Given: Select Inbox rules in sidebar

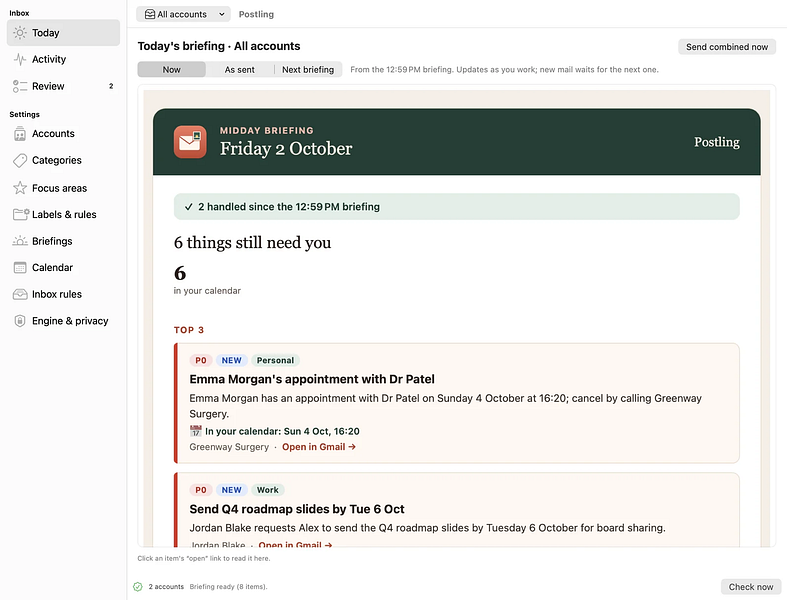Looking at the screenshot, I should (63, 294).
